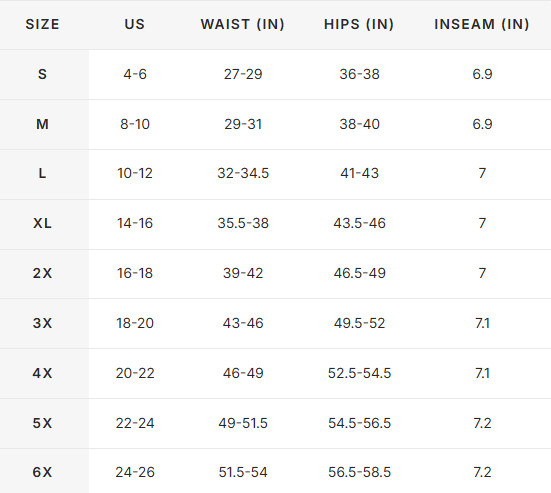Click the 56.5-58.5 hips cell

tap(359, 472)
